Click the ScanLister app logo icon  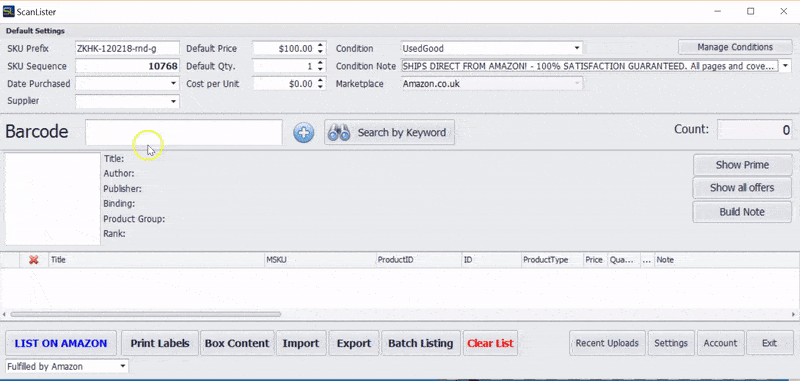(8, 11)
